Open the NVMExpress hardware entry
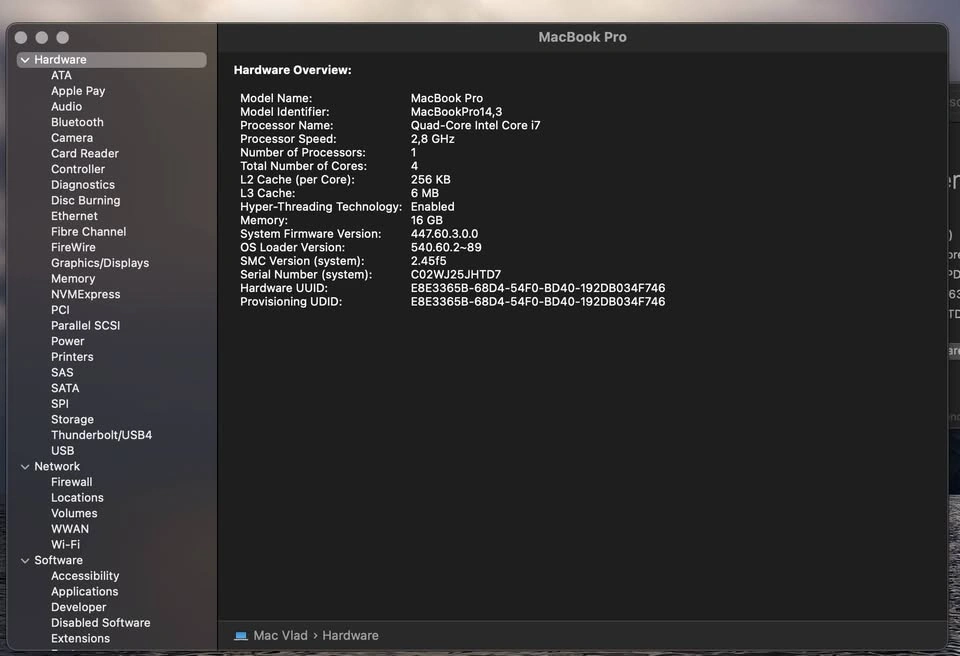 pyautogui.click(x=85, y=295)
